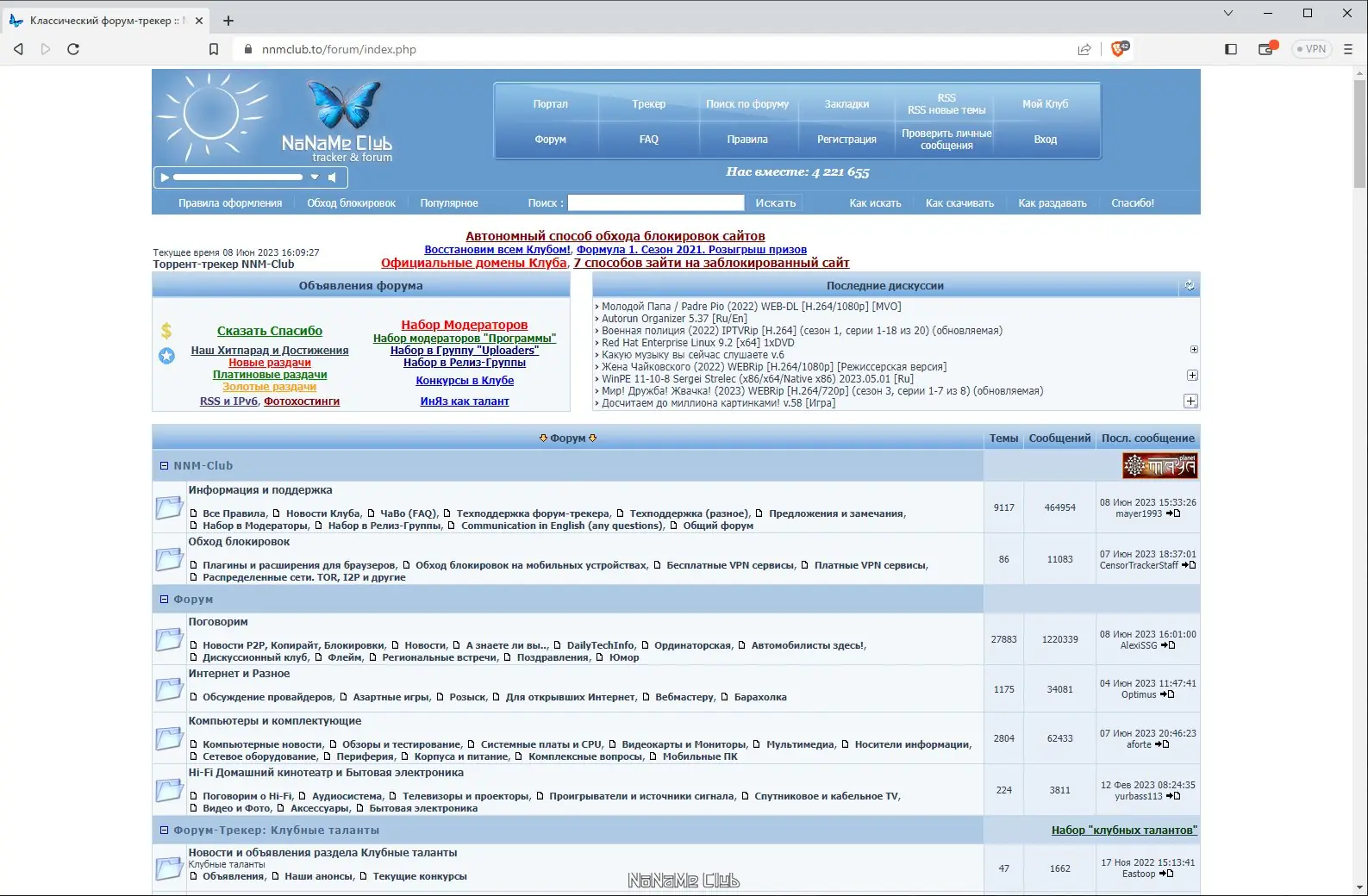Click the smallest plus expander in discussions panel
Viewport: 1368px width, 896px height.
point(1194,350)
